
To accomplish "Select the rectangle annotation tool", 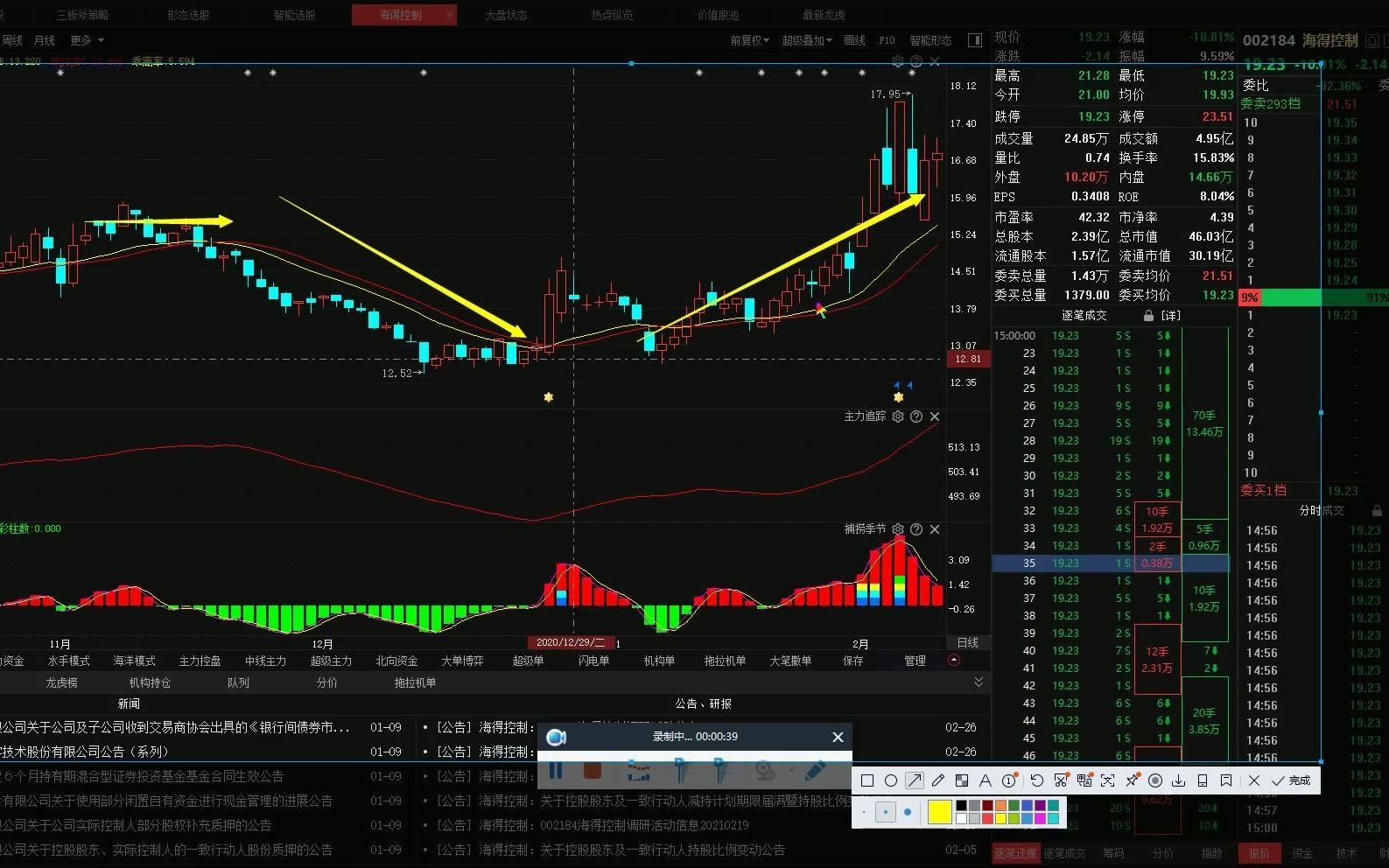I will tap(867, 780).
